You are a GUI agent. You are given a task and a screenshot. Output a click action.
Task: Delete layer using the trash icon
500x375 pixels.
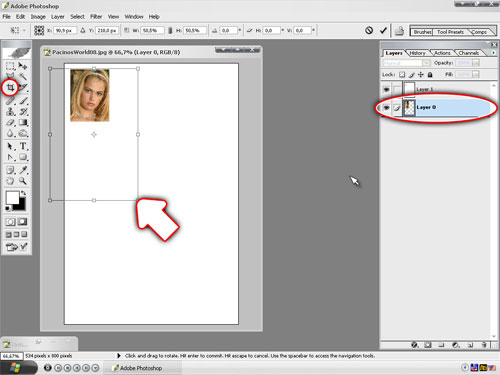tap(484, 345)
